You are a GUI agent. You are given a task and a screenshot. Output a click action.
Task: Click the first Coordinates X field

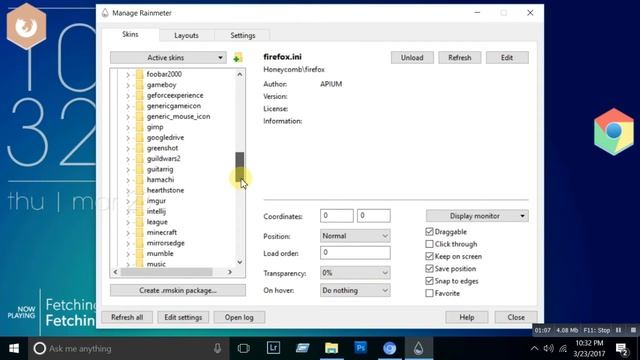tap(337, 216)
